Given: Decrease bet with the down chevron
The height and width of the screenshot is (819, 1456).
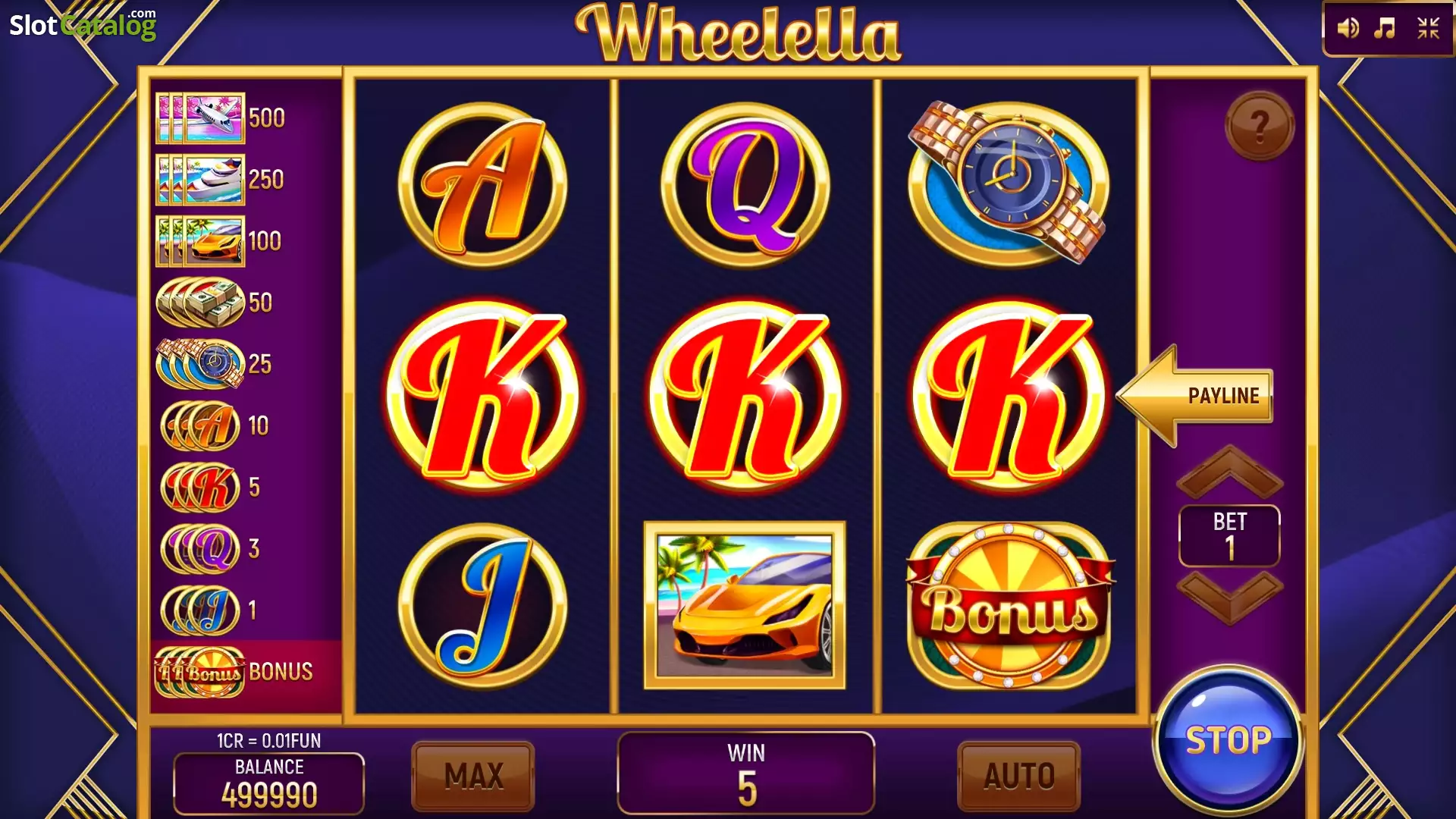Looking at the screenshot, I should tap(1229, 598).
